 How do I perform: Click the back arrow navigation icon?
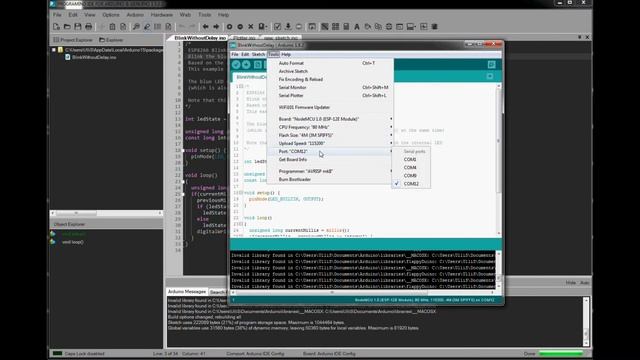[205, 27]
